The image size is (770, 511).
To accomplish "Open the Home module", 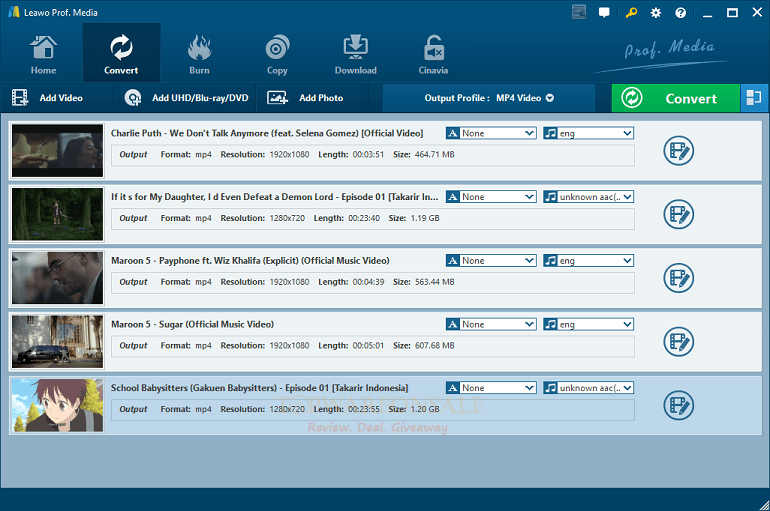I will (x=43, y=54).
